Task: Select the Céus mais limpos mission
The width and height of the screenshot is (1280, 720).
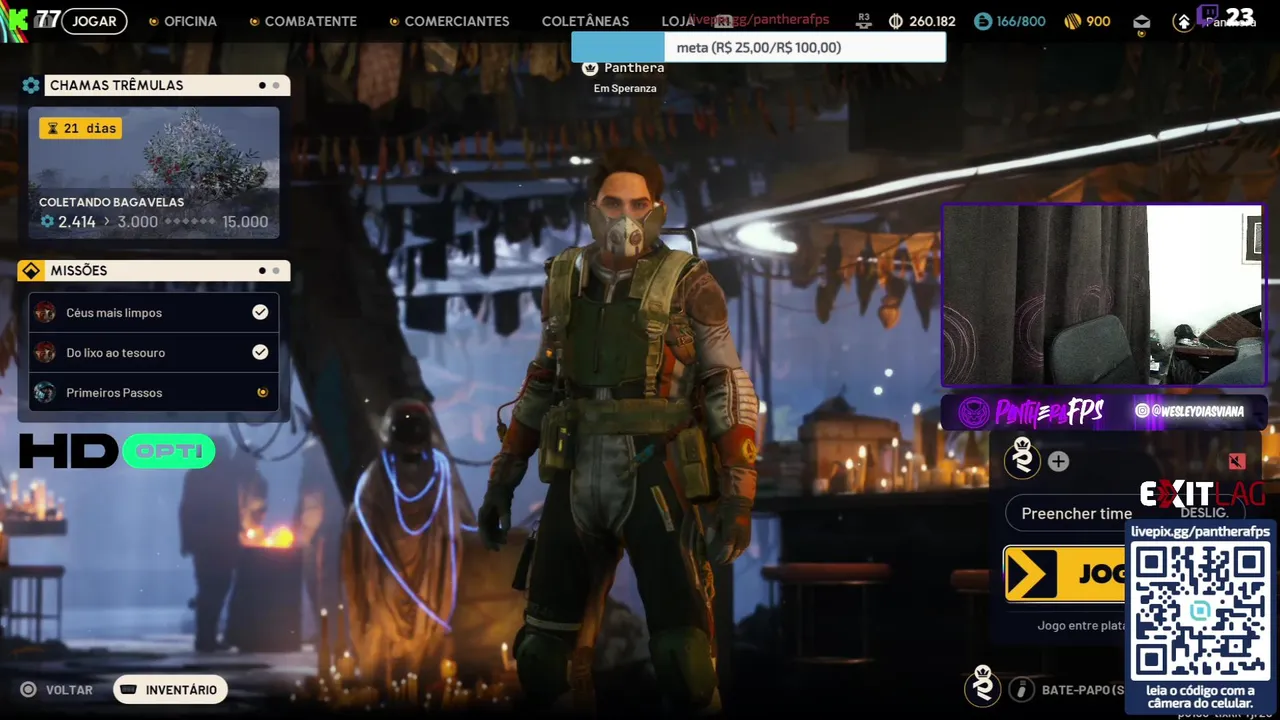Action: (x=154, y=312)
